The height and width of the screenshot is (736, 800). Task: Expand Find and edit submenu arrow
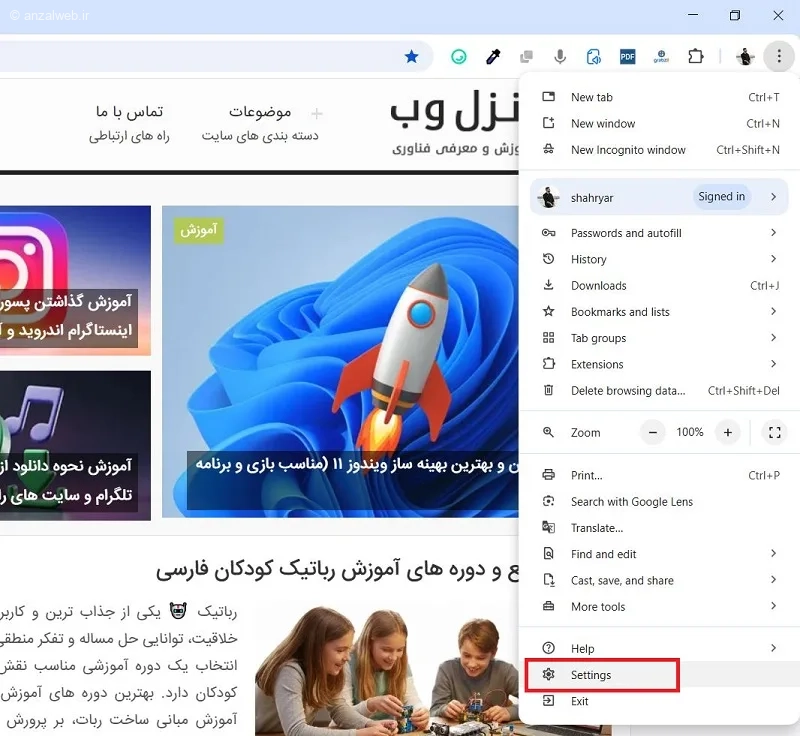(x=773, y=553)
